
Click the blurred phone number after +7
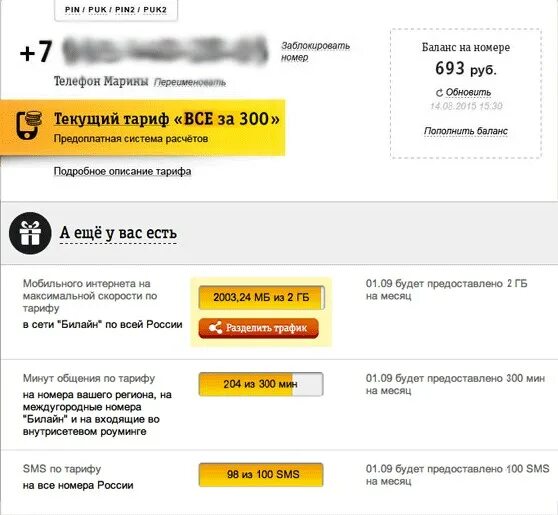coord(165,50)
